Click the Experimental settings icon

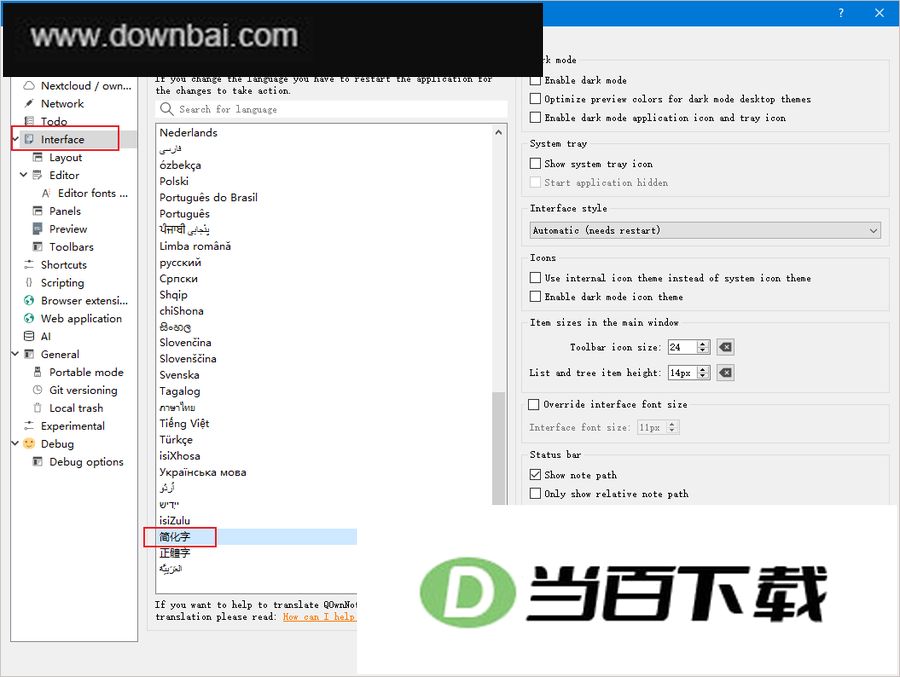pos(29,425)
